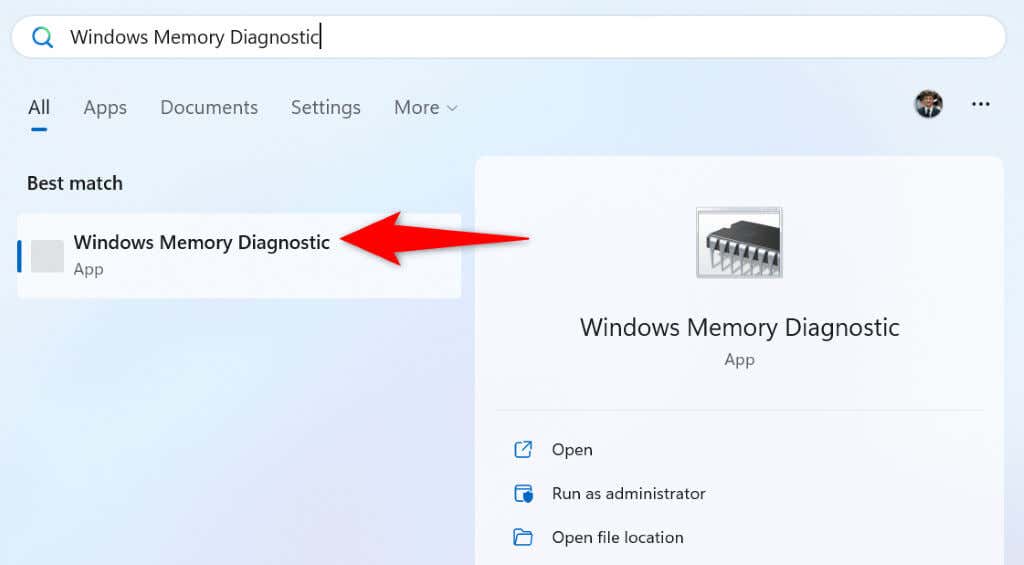This screenshot has width=1024, height=565.
Task: Click the Open file location folder icon
Action: tap(523, 537)
